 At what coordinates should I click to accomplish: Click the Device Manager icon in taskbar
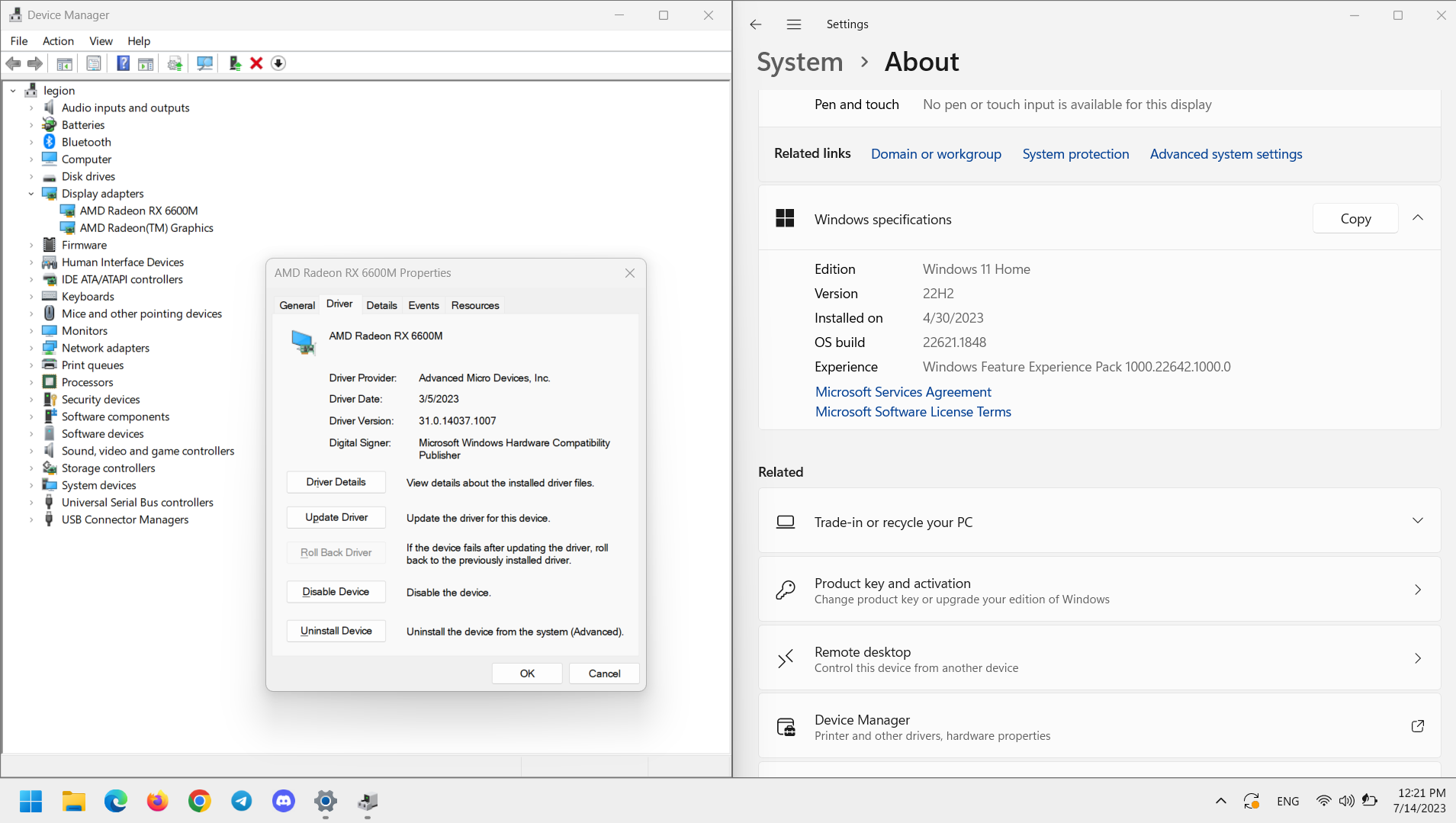[x=368, y=801]
